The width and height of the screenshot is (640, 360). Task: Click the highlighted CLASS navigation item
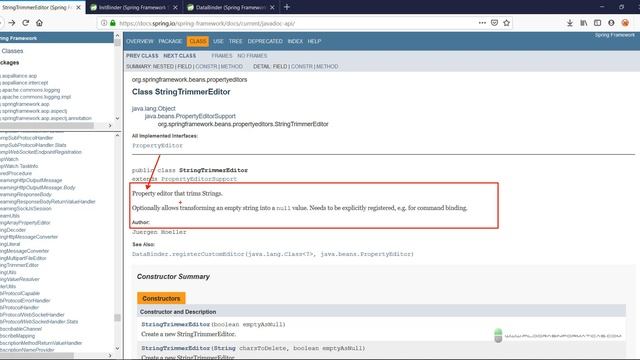tap(198, 41)
